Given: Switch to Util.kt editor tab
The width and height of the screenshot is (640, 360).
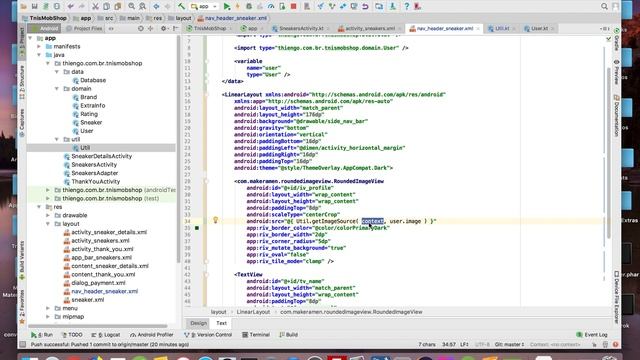Looking at the screenshot, I should point(502,29).
